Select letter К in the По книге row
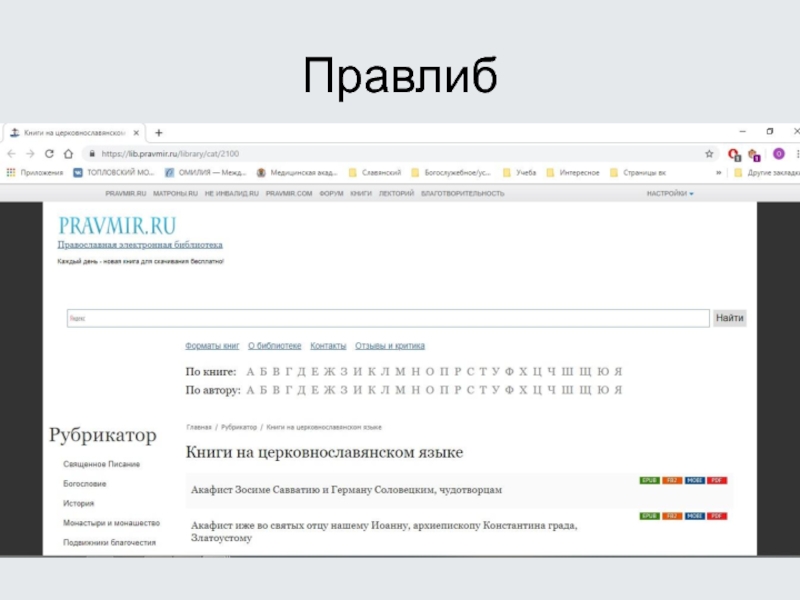 pos(372,372)
